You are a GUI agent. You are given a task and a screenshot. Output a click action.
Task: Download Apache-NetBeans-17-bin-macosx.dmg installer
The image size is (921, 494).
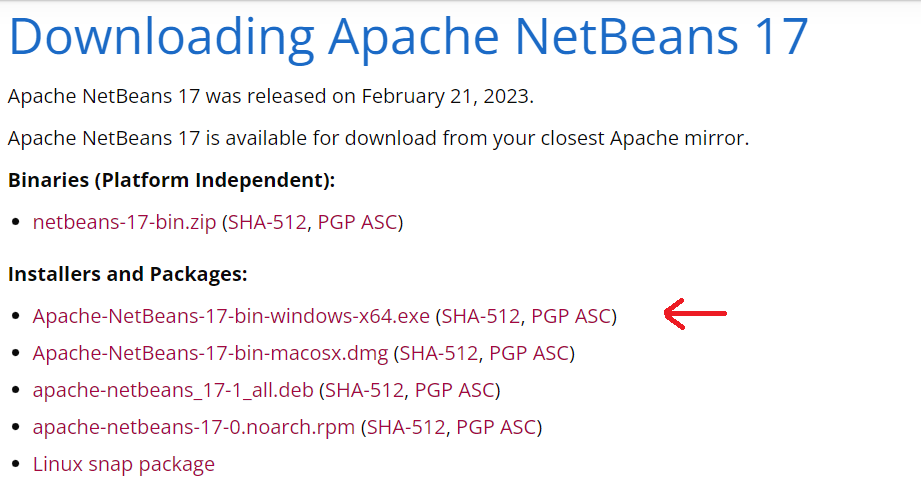(210, 353)
